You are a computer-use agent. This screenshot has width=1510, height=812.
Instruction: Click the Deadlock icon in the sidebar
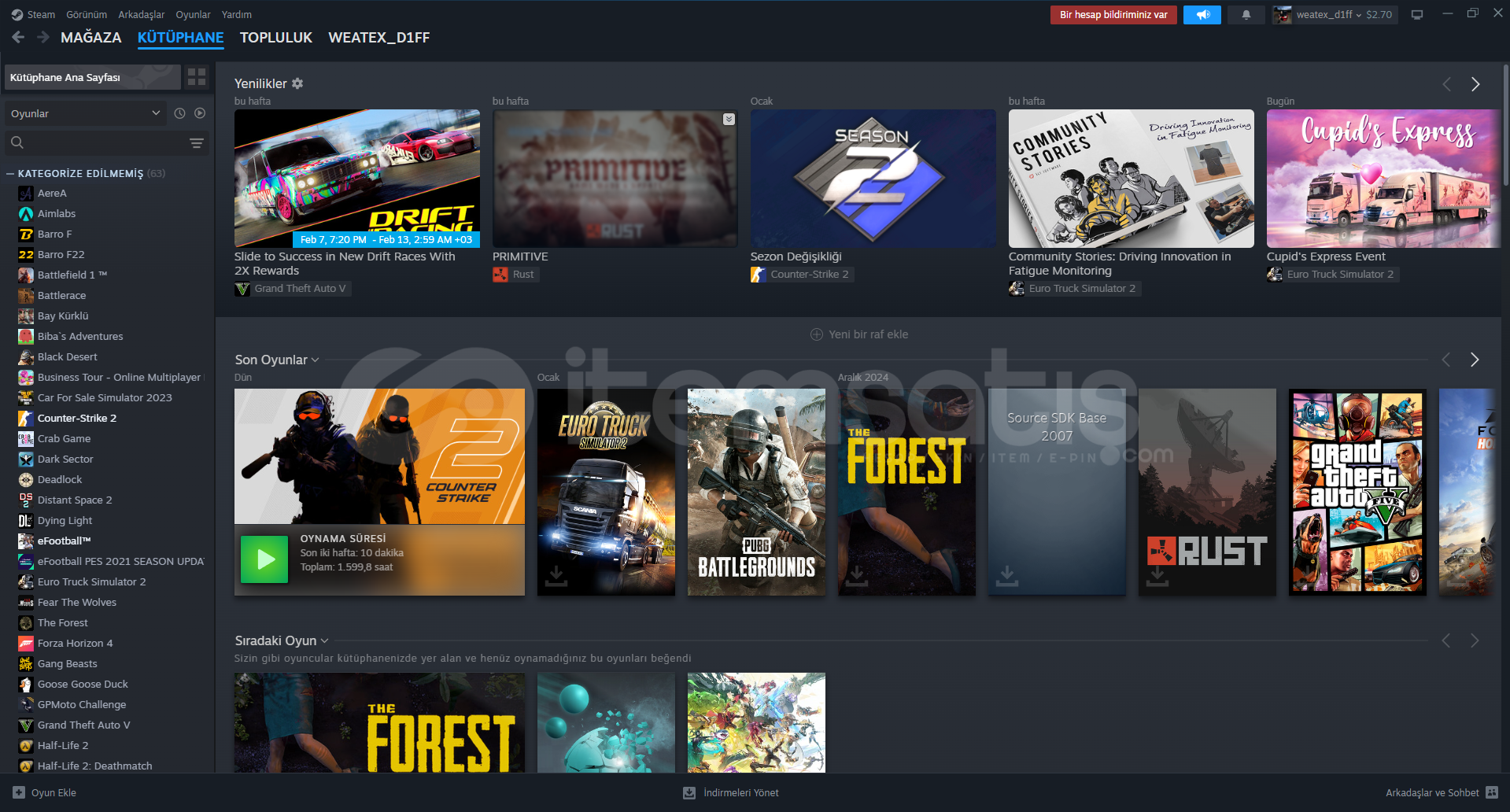click(26, 479)
